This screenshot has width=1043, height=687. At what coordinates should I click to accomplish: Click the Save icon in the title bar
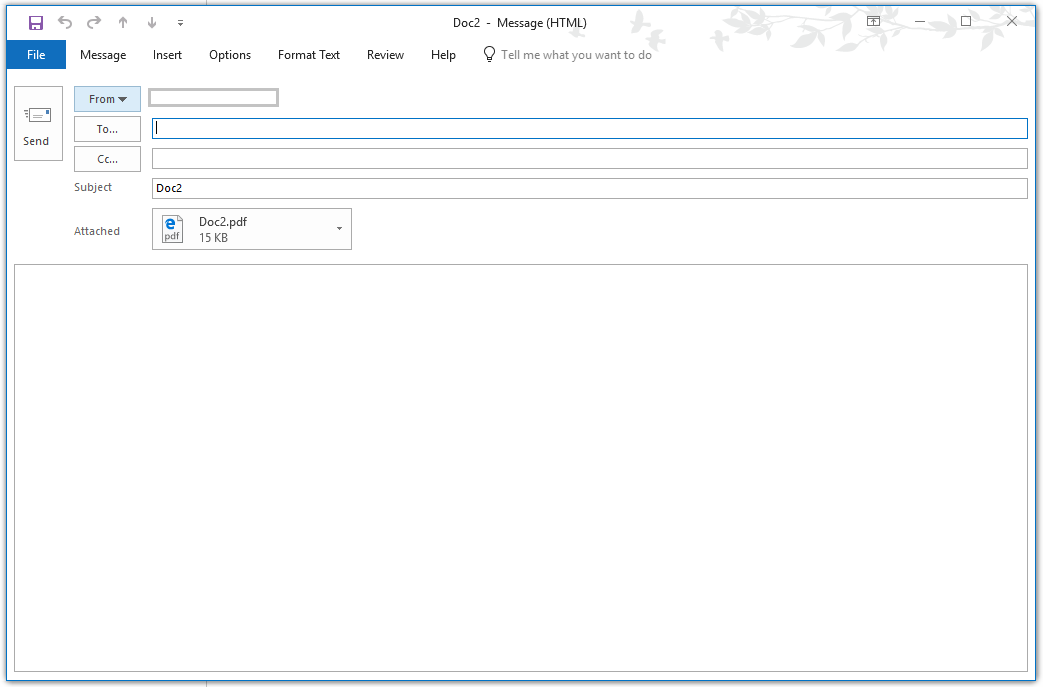coord(36,23)
